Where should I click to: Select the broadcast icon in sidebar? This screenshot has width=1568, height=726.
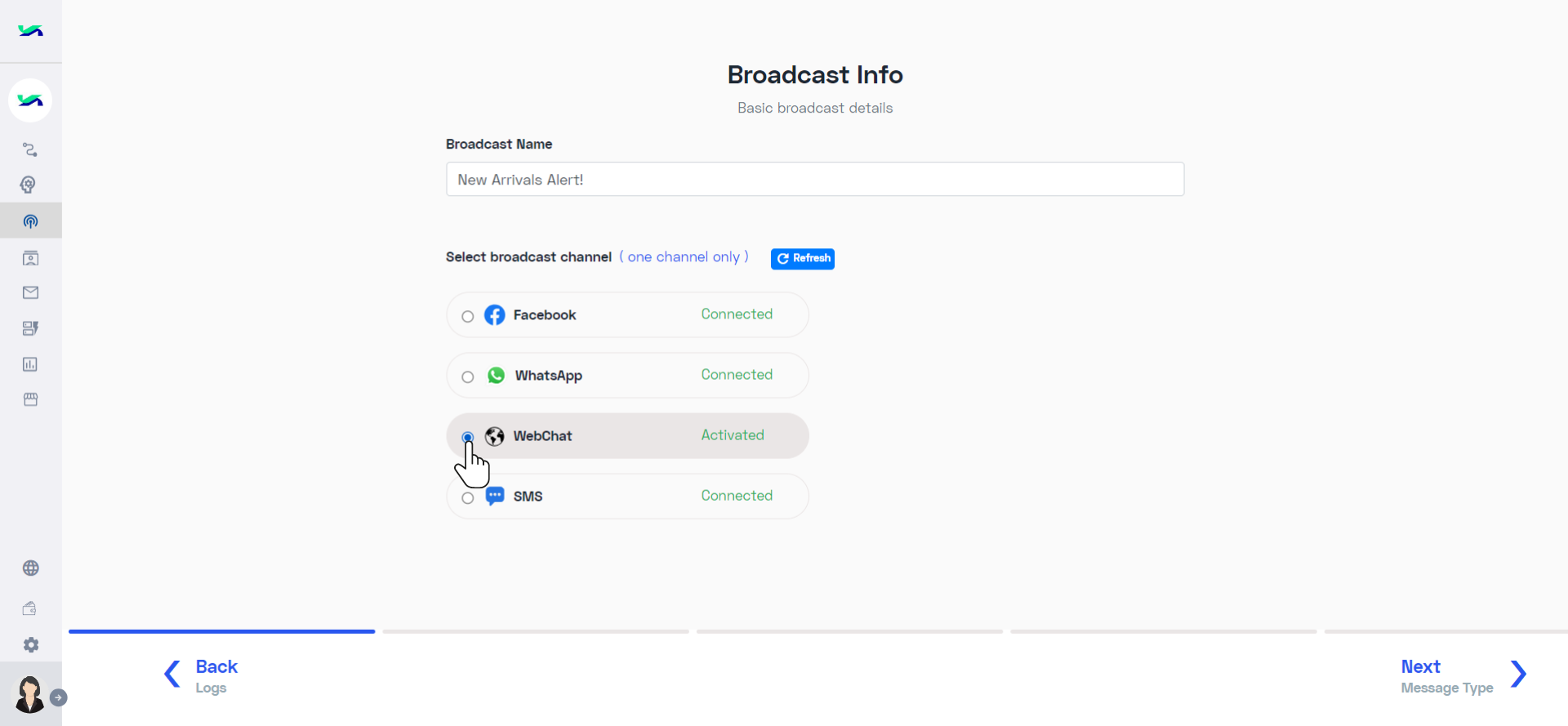pyautogui.click(x=30, y=221)
